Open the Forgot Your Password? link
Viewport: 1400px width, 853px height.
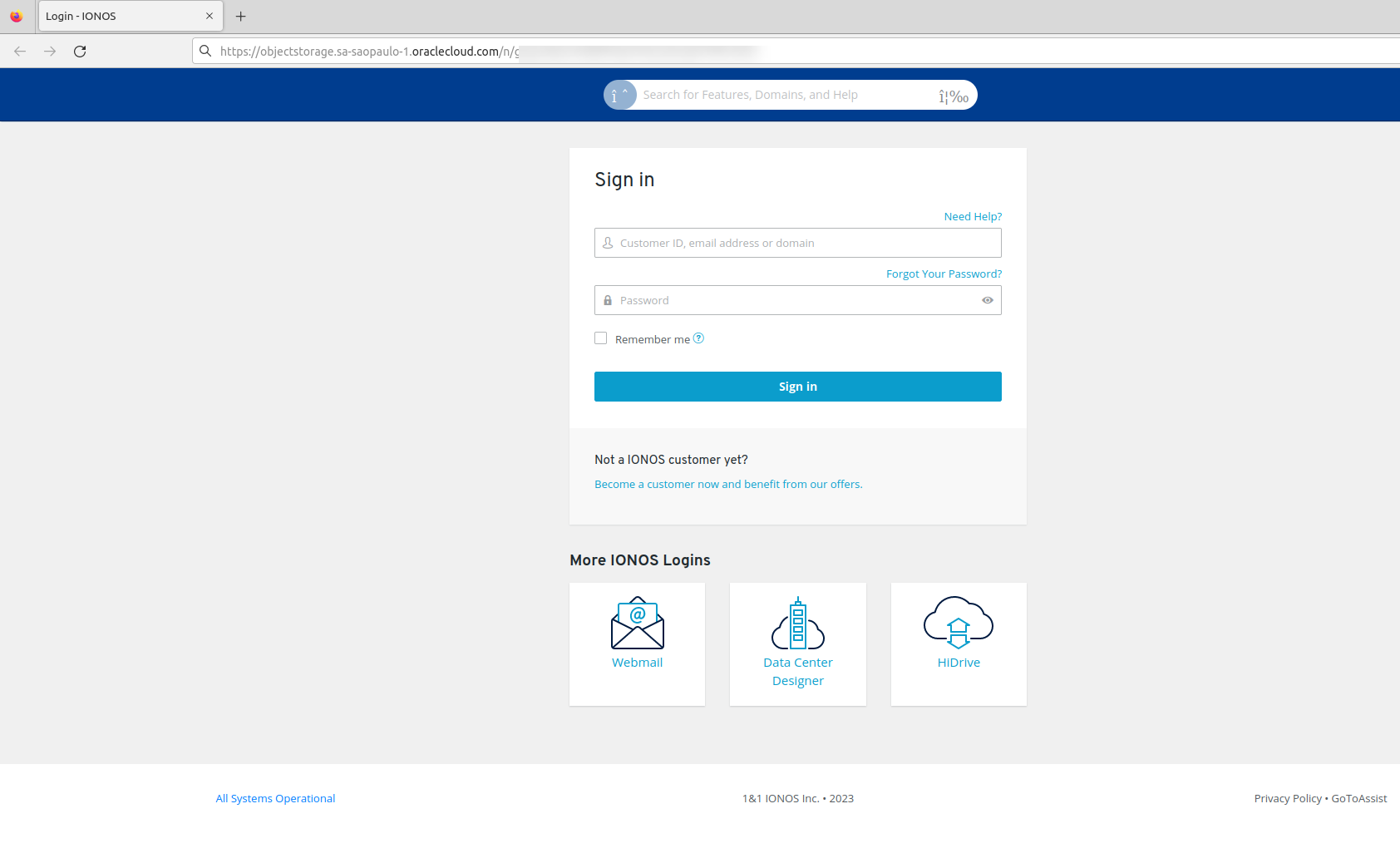click(944, 274)
